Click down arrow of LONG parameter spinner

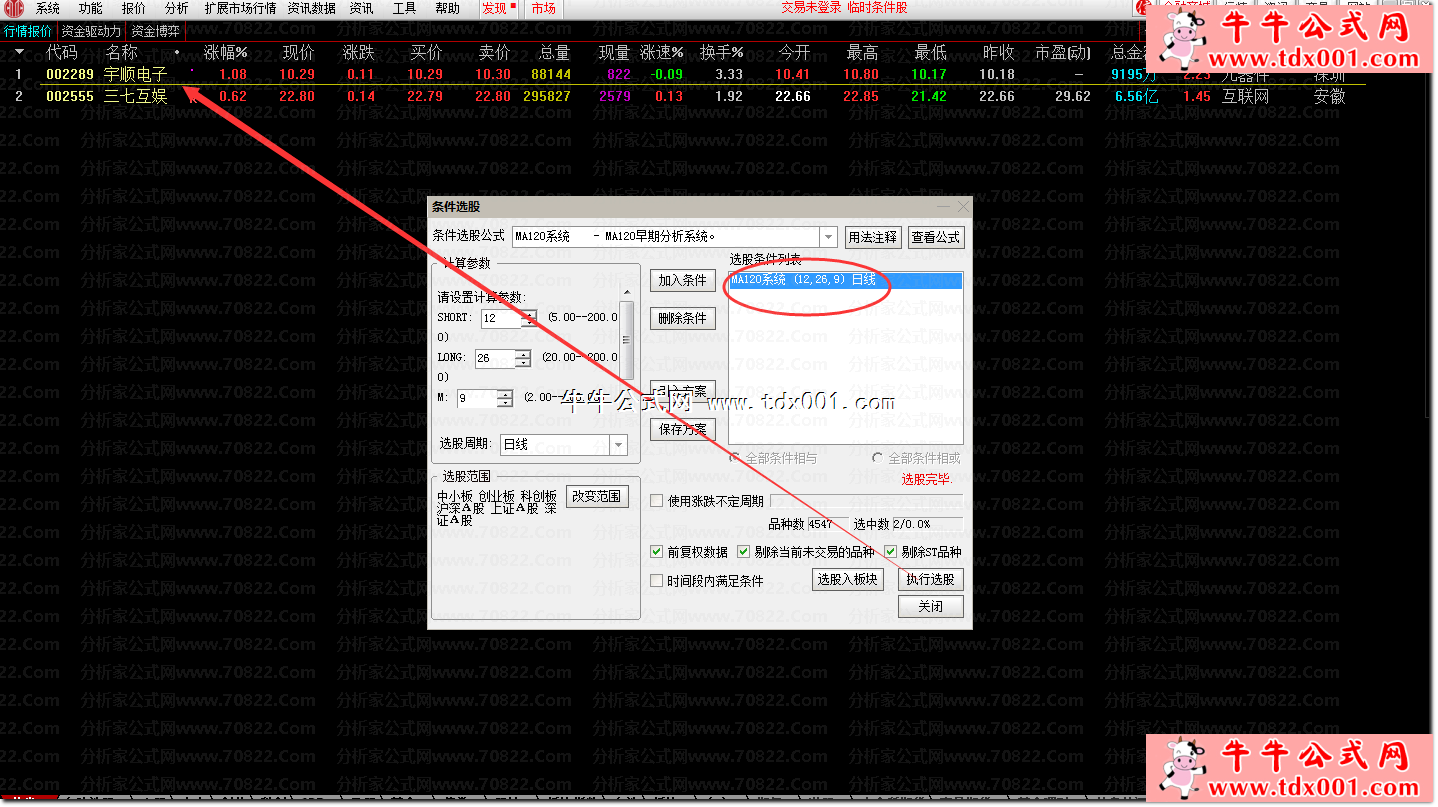(x=522, y=363)
